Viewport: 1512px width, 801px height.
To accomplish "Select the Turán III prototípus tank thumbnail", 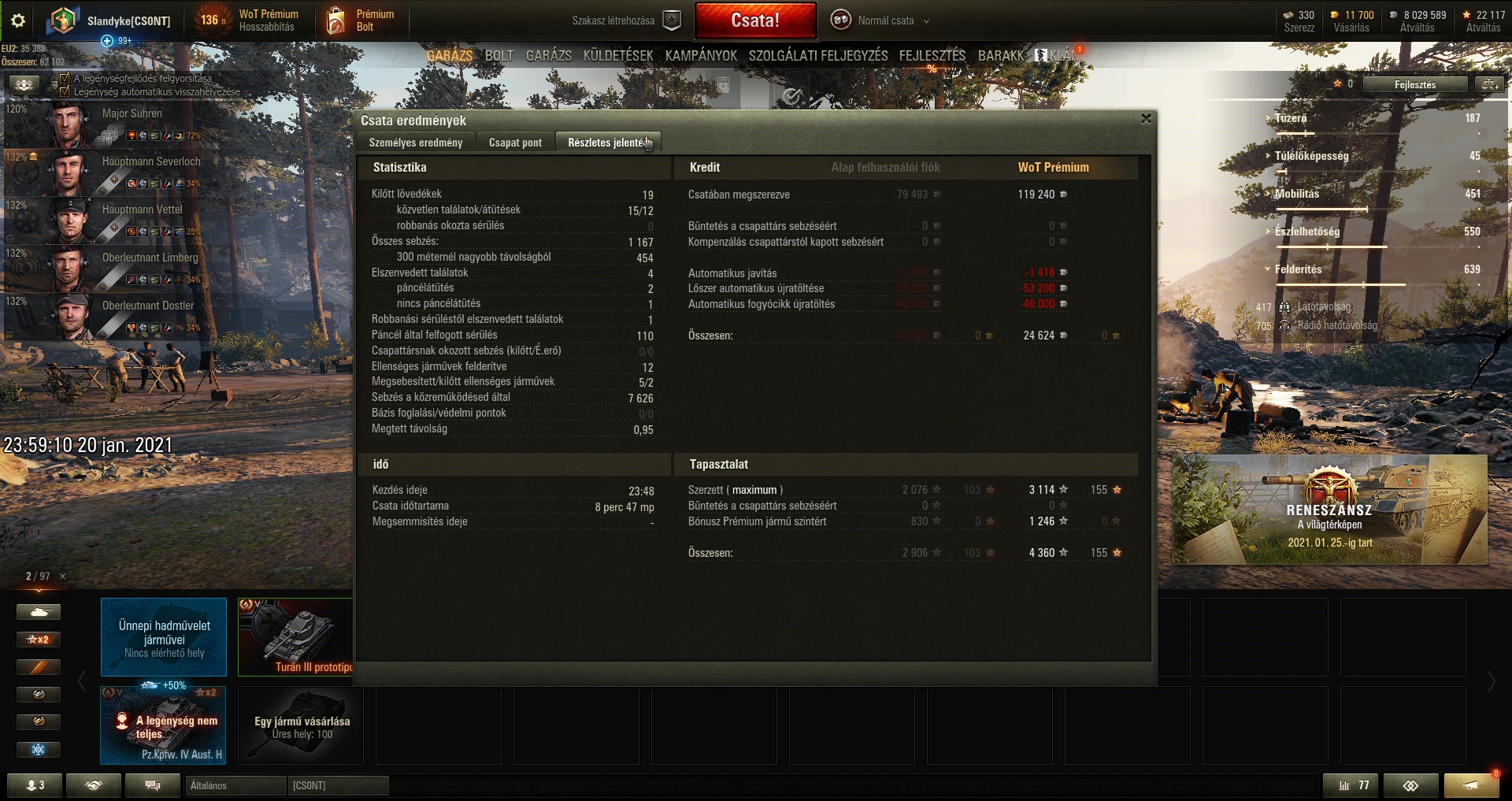I will point(296,636).
